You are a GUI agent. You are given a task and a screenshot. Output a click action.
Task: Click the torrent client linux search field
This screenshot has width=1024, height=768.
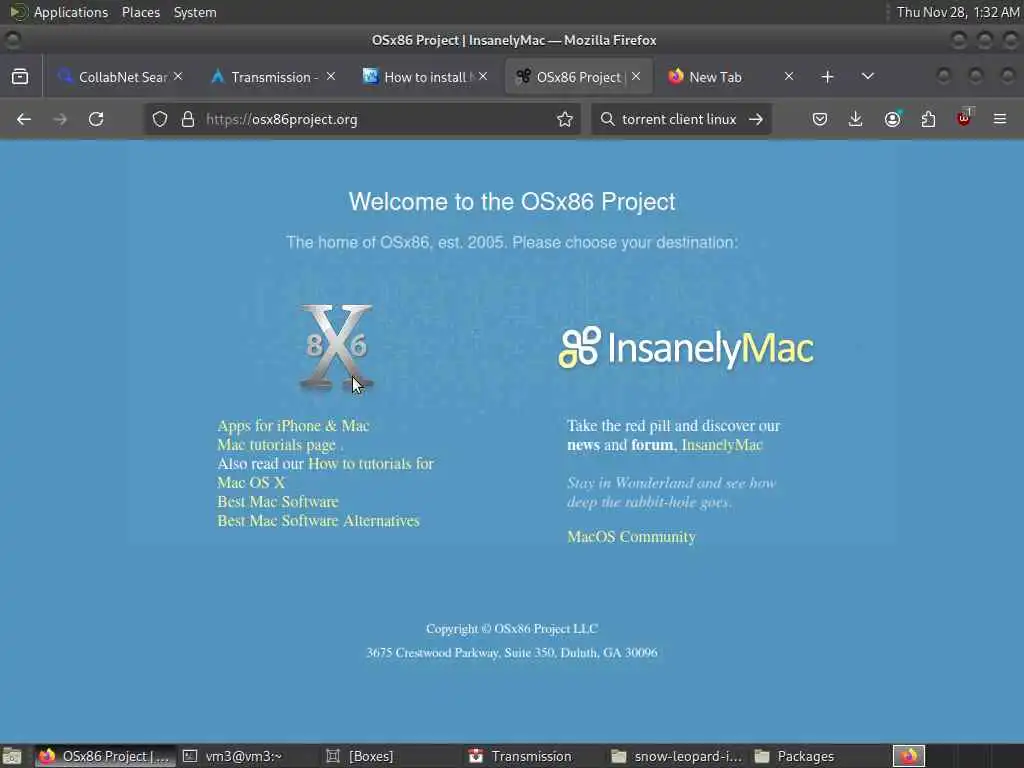click(x=679, y=119)
